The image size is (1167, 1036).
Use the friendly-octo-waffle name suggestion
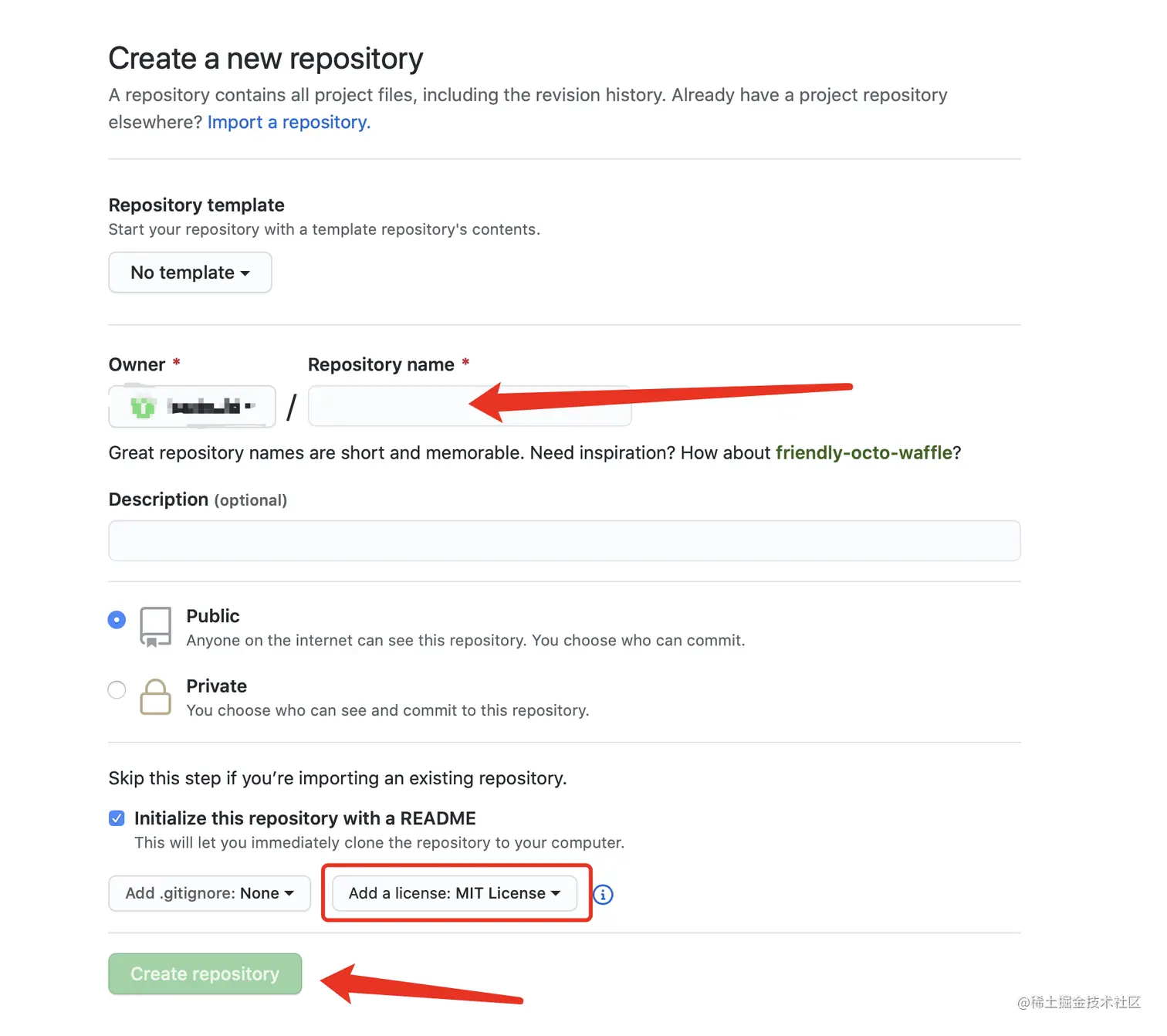click(863, 452)
